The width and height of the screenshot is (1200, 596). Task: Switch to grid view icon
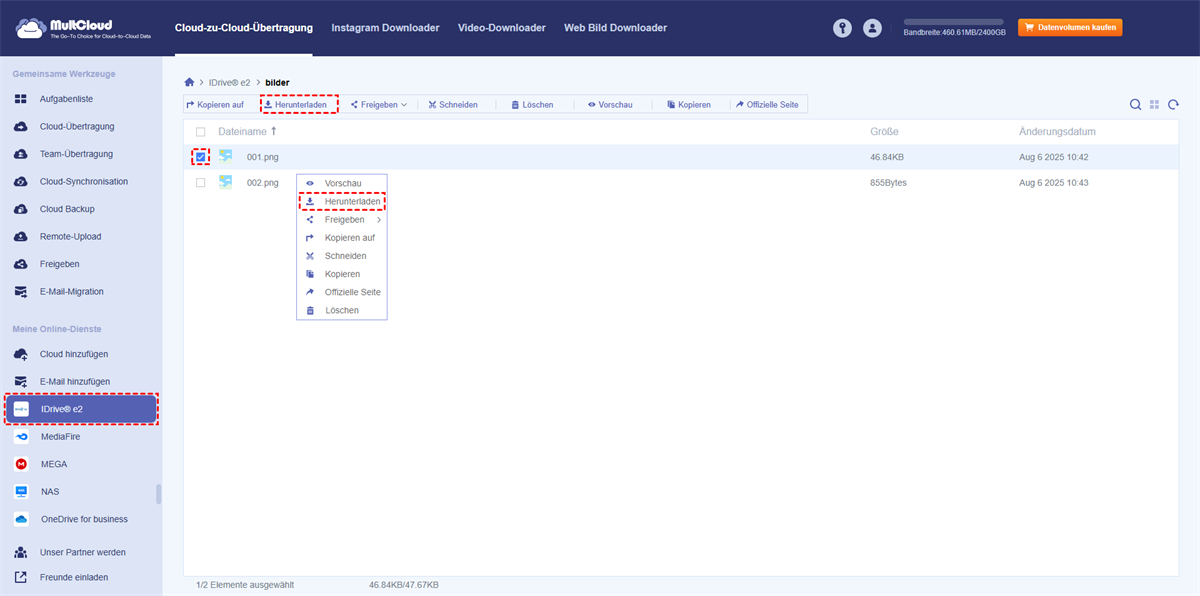pyautogui.click(x=1154, y=105)
